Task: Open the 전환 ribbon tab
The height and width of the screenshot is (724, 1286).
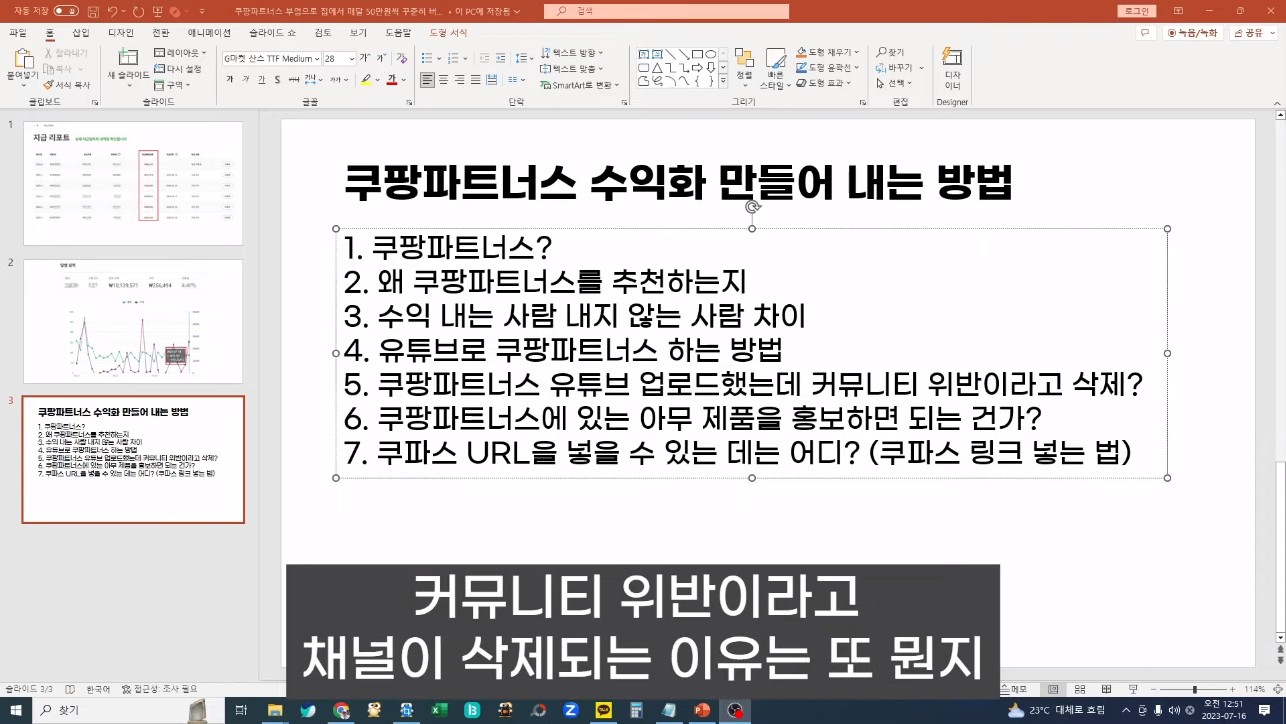Action: (x=161, y=33)
